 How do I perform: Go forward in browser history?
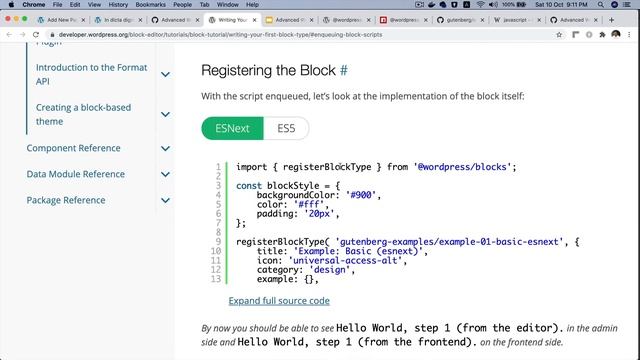[22, 35]
